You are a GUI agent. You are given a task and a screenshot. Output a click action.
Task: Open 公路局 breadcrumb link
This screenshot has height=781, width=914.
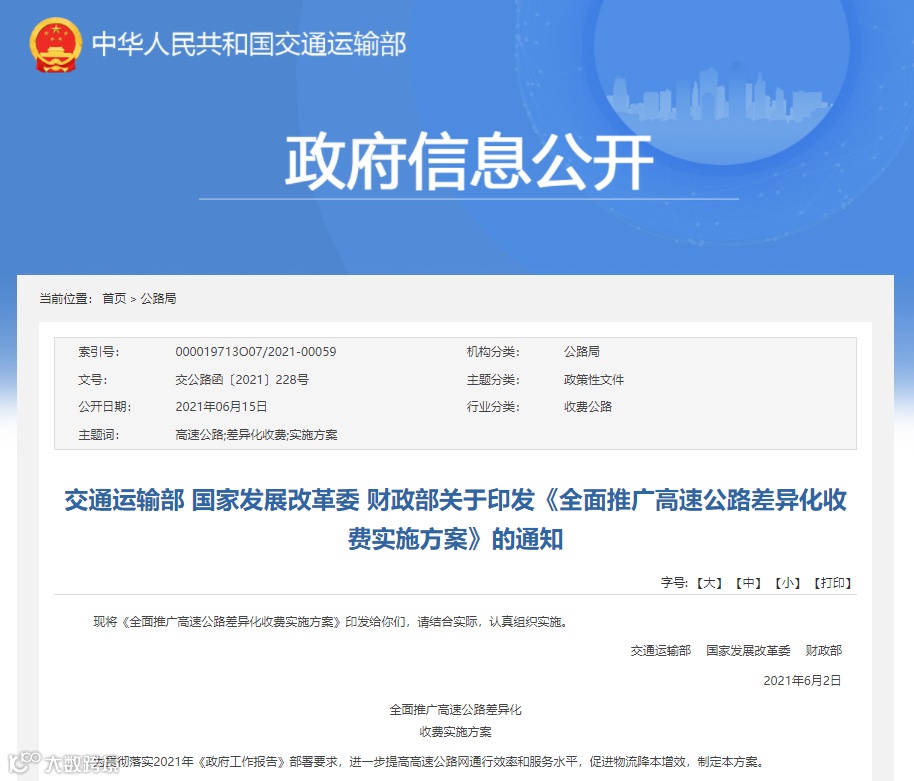pyautogui.click(x=158, y=298)
